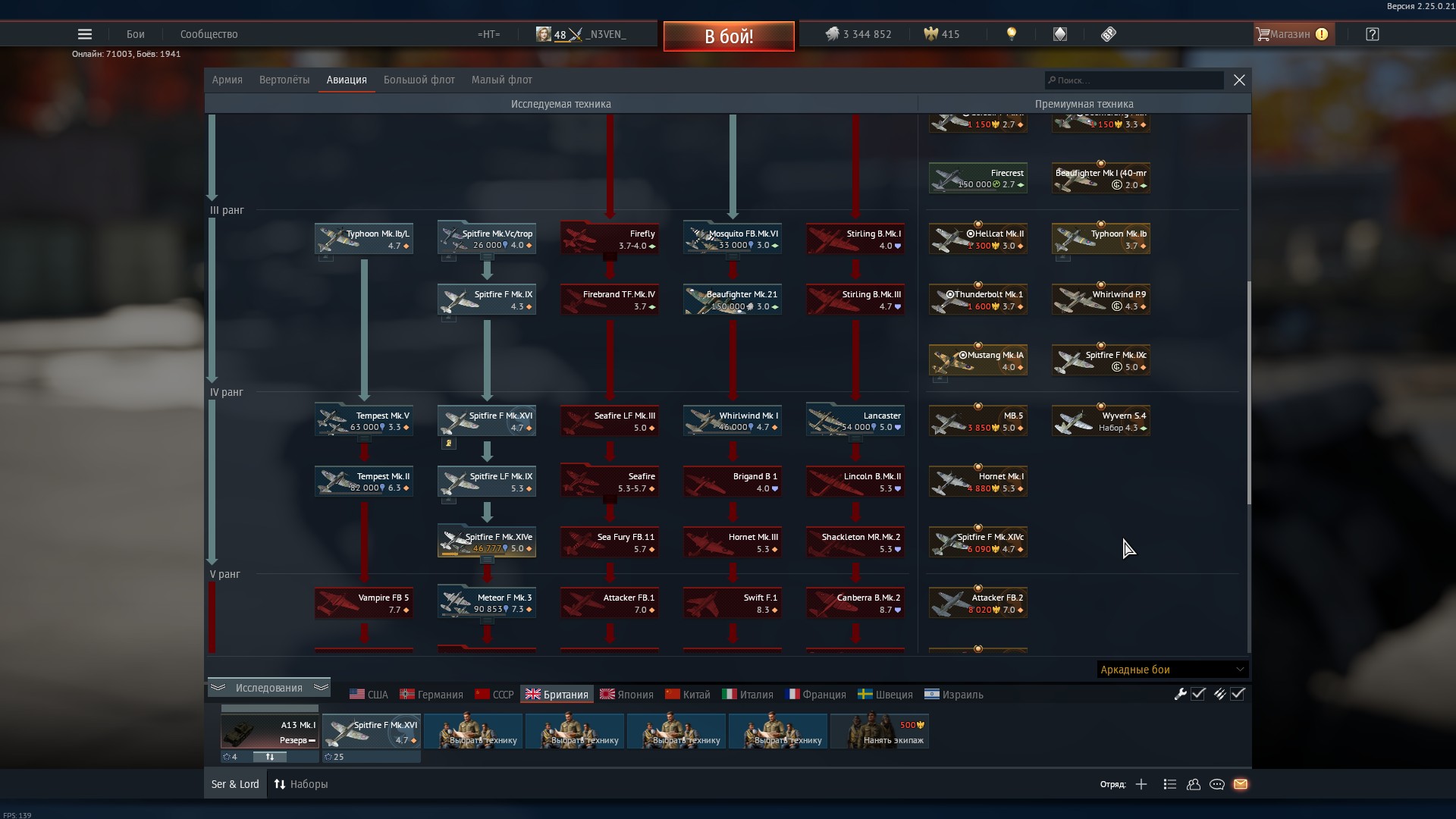
Task: Expand the Spitfire Mk.Vc/trop group
Action: pos(487,257)
